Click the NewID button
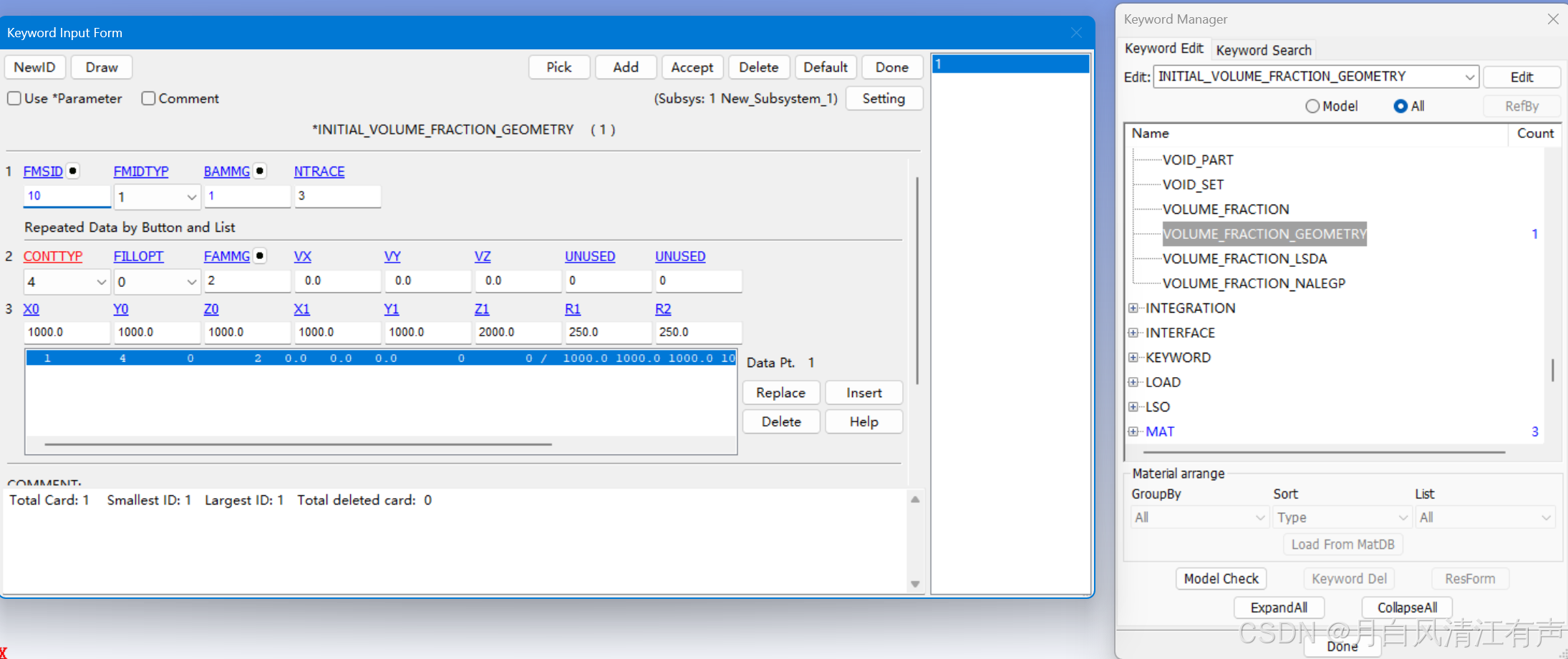The width and height of the screenshot is (1568, 659). pyautogui.click(x=35, y=67)
